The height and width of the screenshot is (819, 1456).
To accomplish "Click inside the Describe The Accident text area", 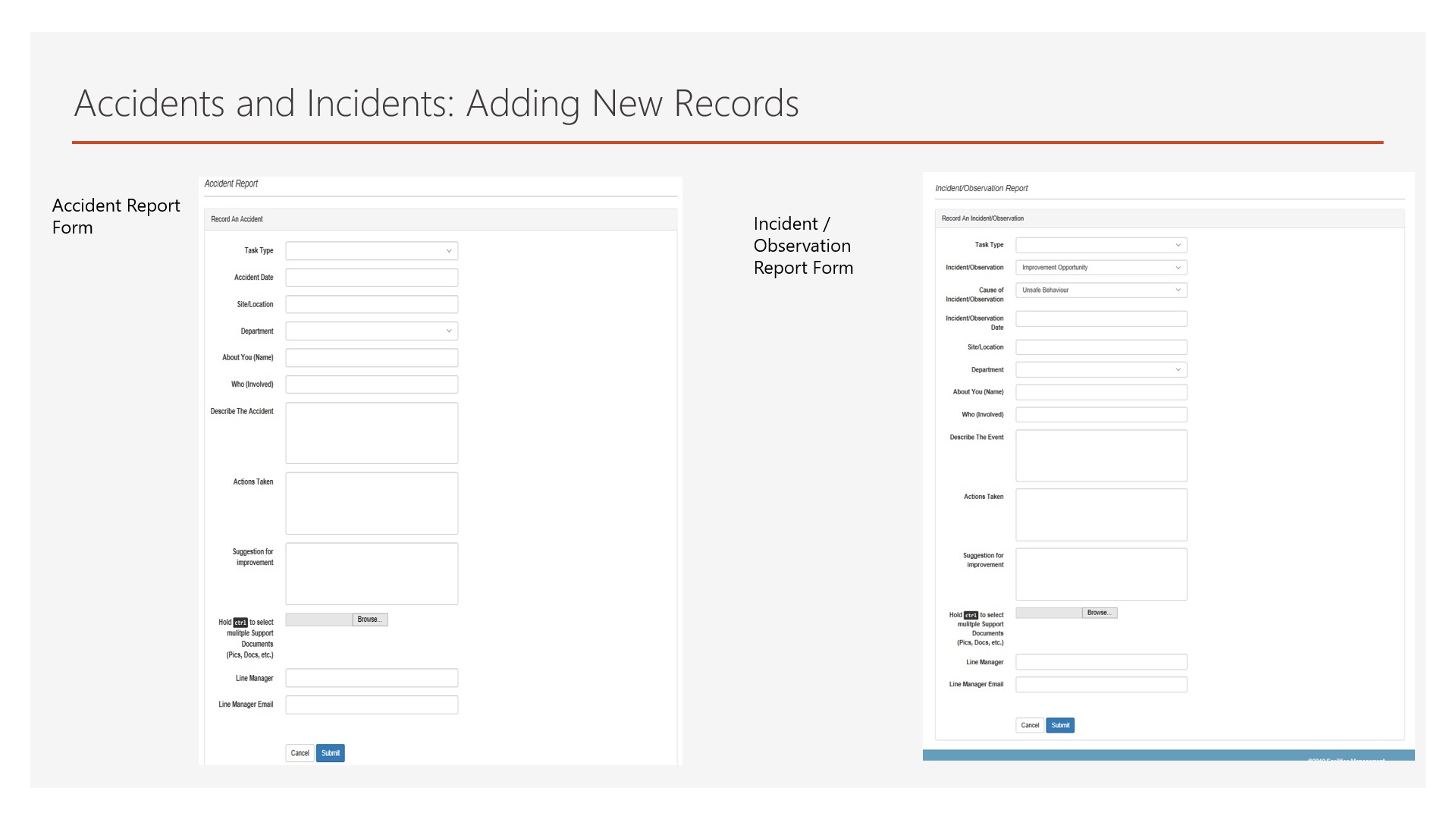I will [x=371, y=432].
